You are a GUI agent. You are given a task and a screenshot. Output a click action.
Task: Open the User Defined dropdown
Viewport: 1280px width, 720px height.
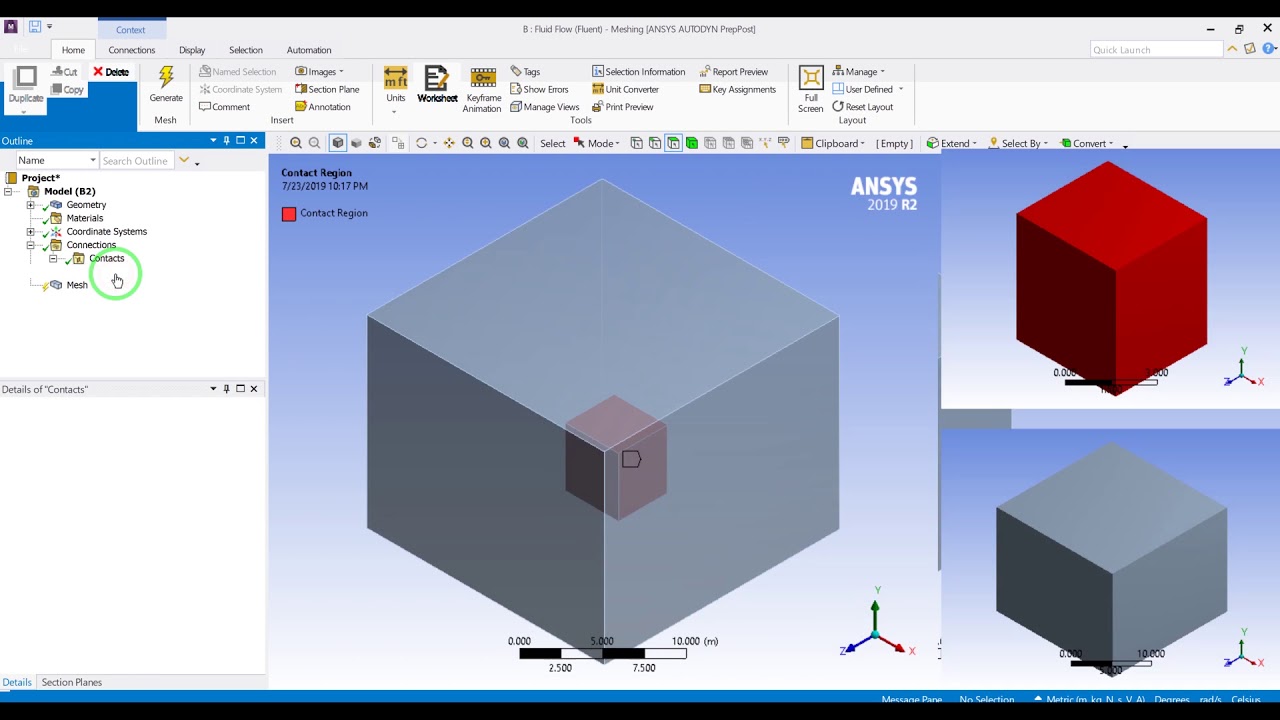click(867, 89)
